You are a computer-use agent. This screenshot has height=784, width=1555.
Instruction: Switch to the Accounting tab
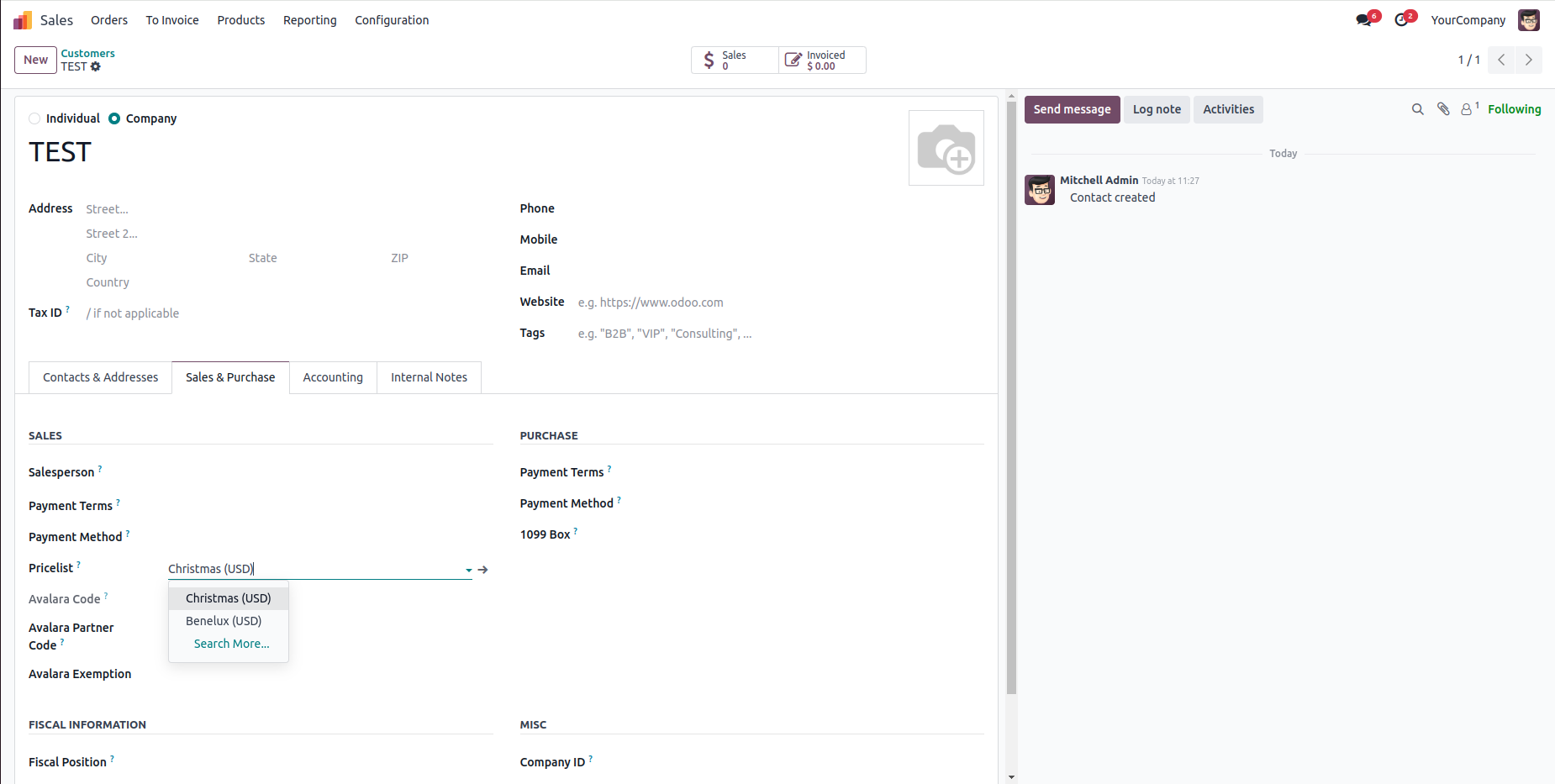tap(333, 377)
